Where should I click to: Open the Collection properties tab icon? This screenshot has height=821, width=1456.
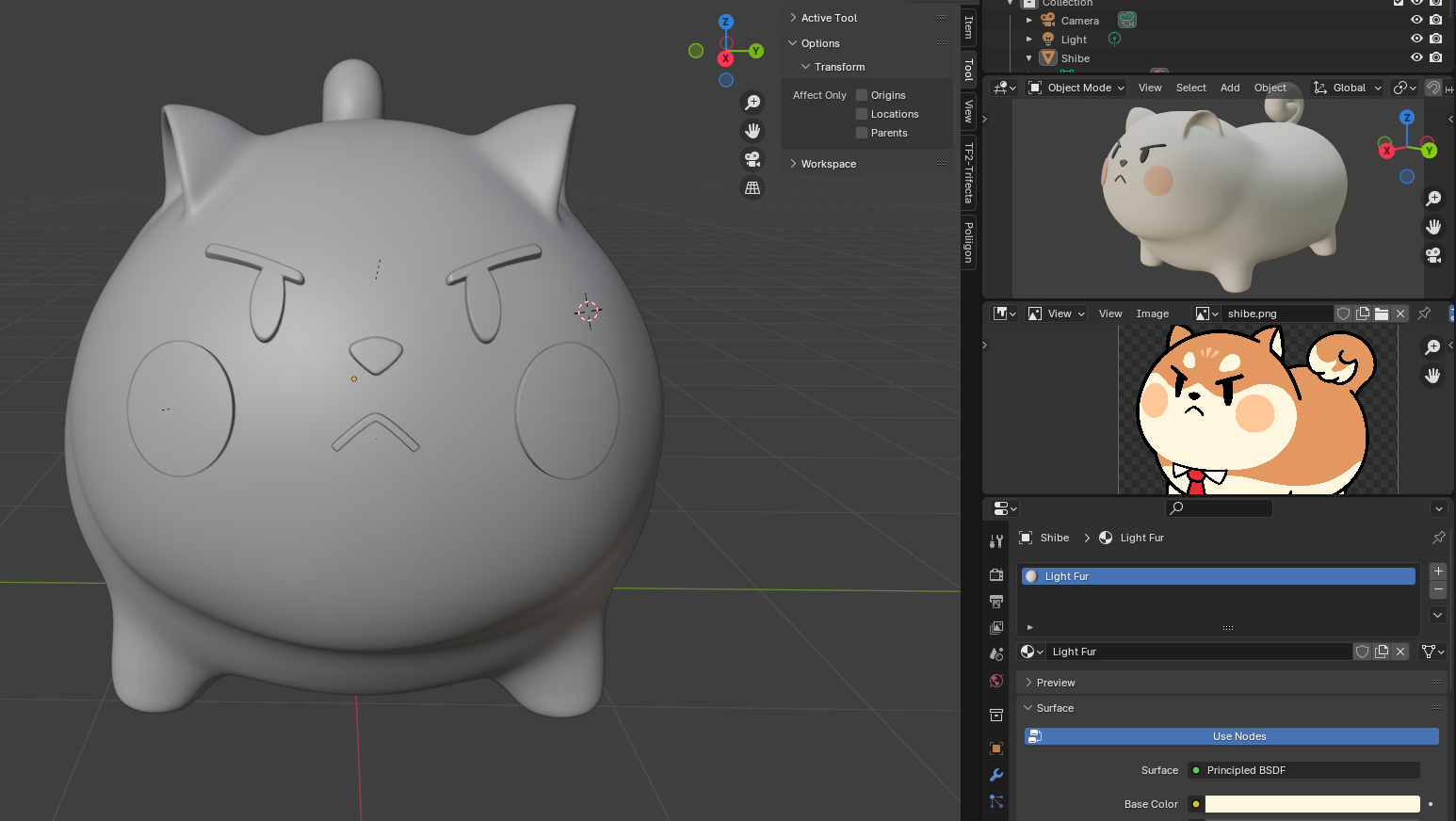pos(996,715)
